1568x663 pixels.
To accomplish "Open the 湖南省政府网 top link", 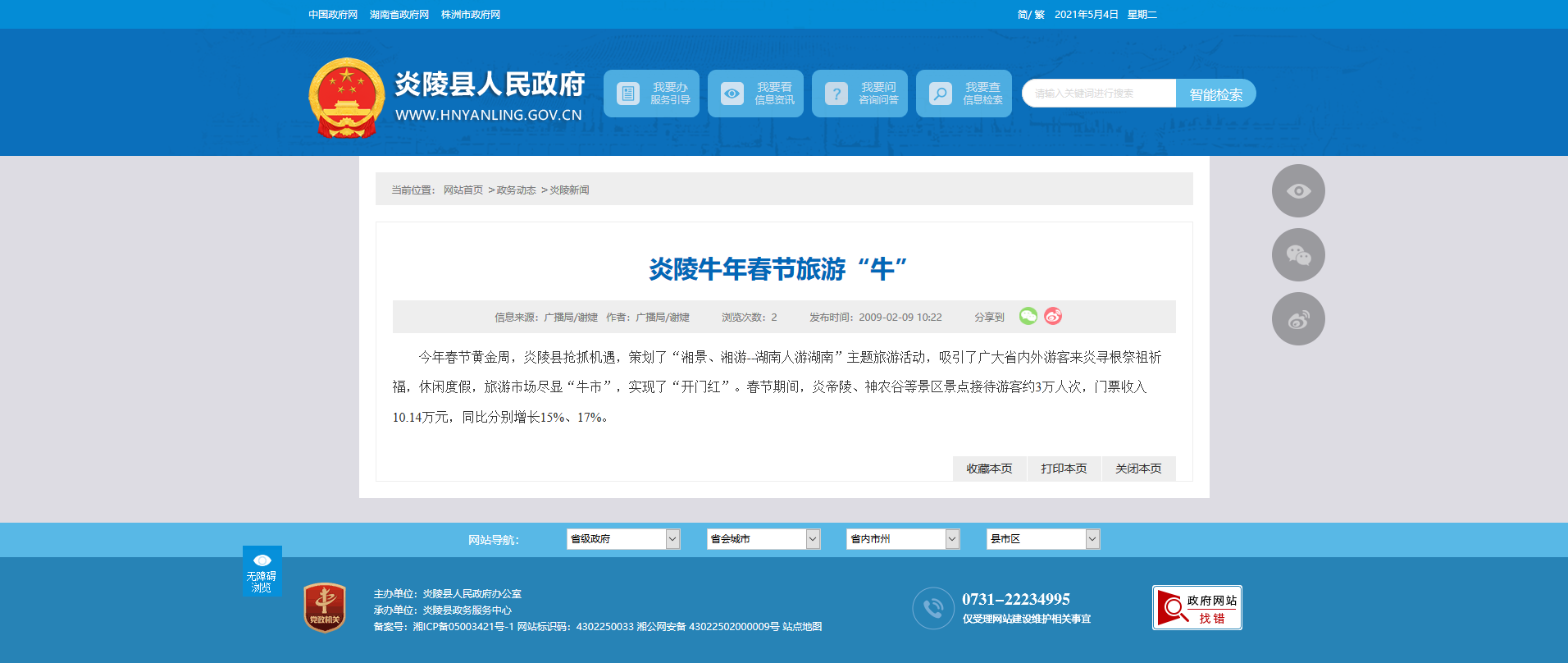I will click(399, 15).
